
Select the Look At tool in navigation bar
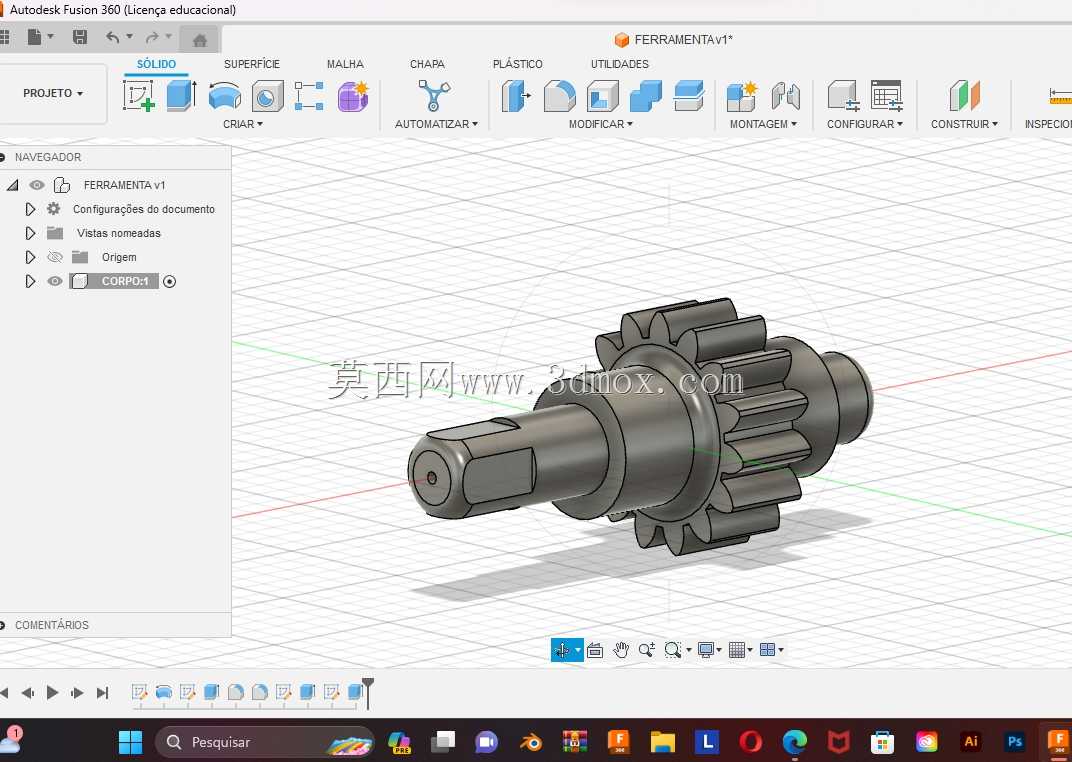(595, 650)
